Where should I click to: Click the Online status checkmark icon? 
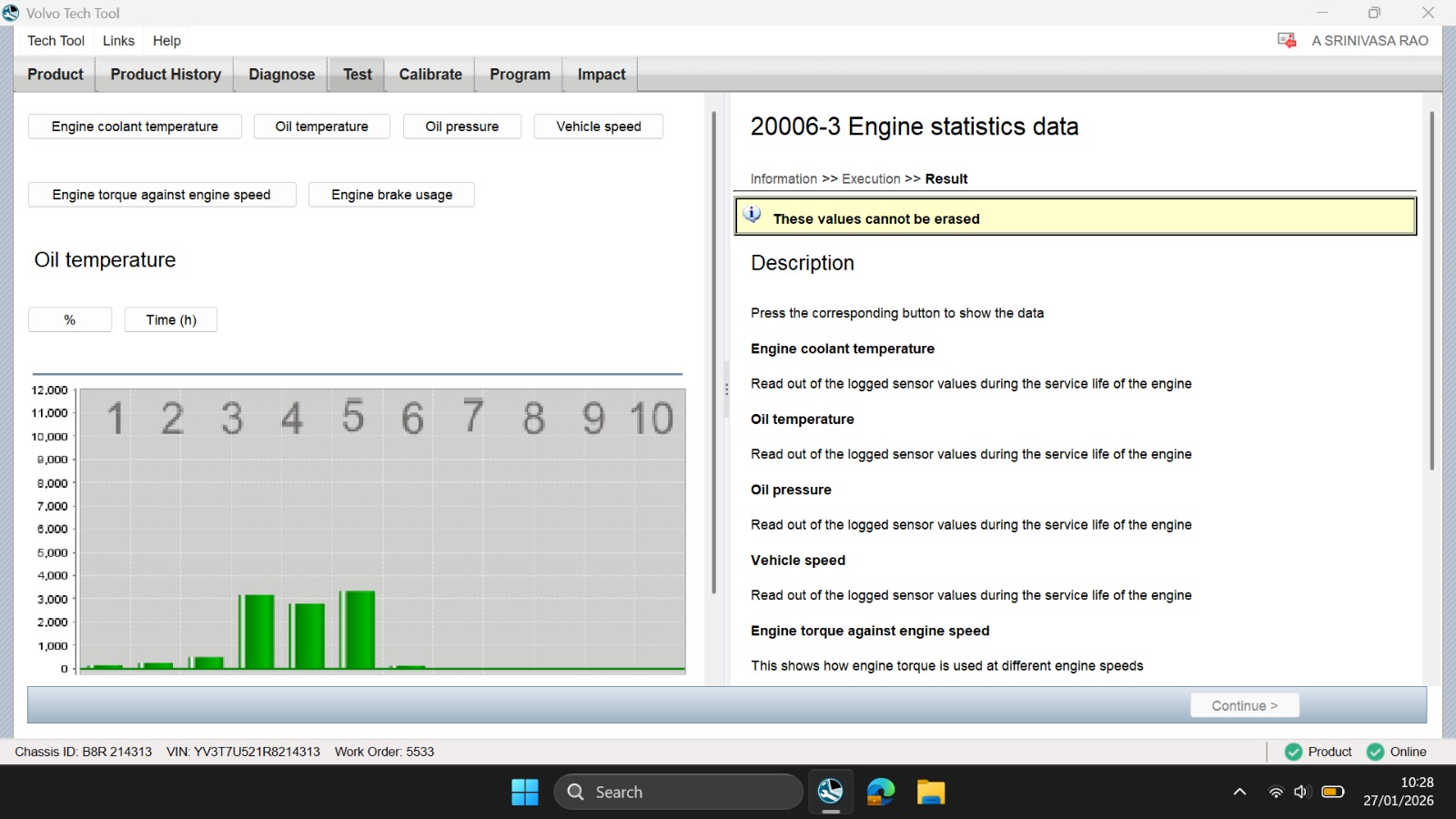(1375, 752)
